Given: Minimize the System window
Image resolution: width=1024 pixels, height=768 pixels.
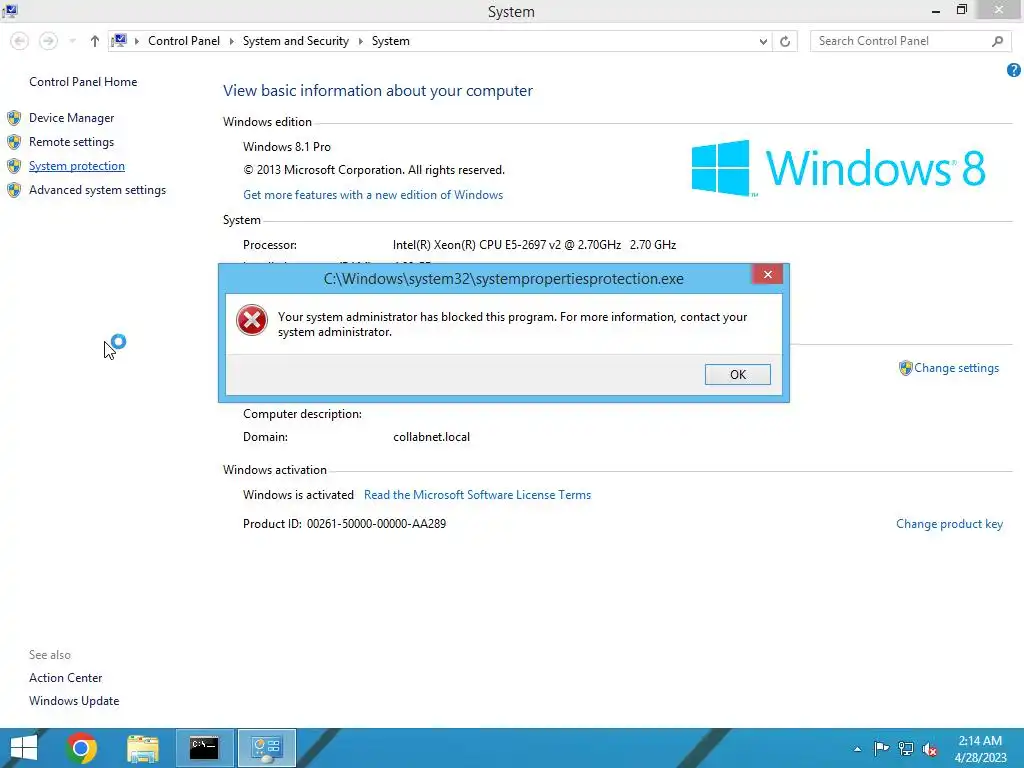Looking at the screenshot, I should click(x=935, y=11).
